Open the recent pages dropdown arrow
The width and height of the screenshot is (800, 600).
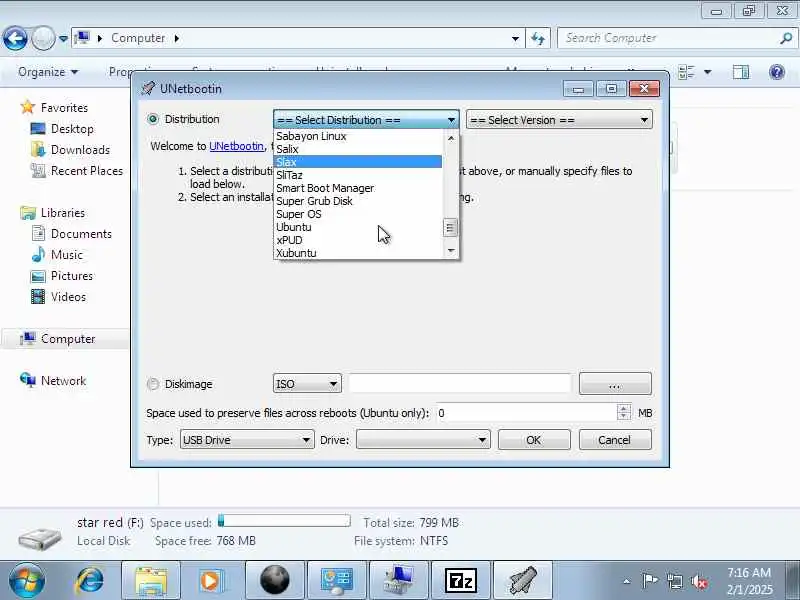pyautogui.click(x=63, y=38)
